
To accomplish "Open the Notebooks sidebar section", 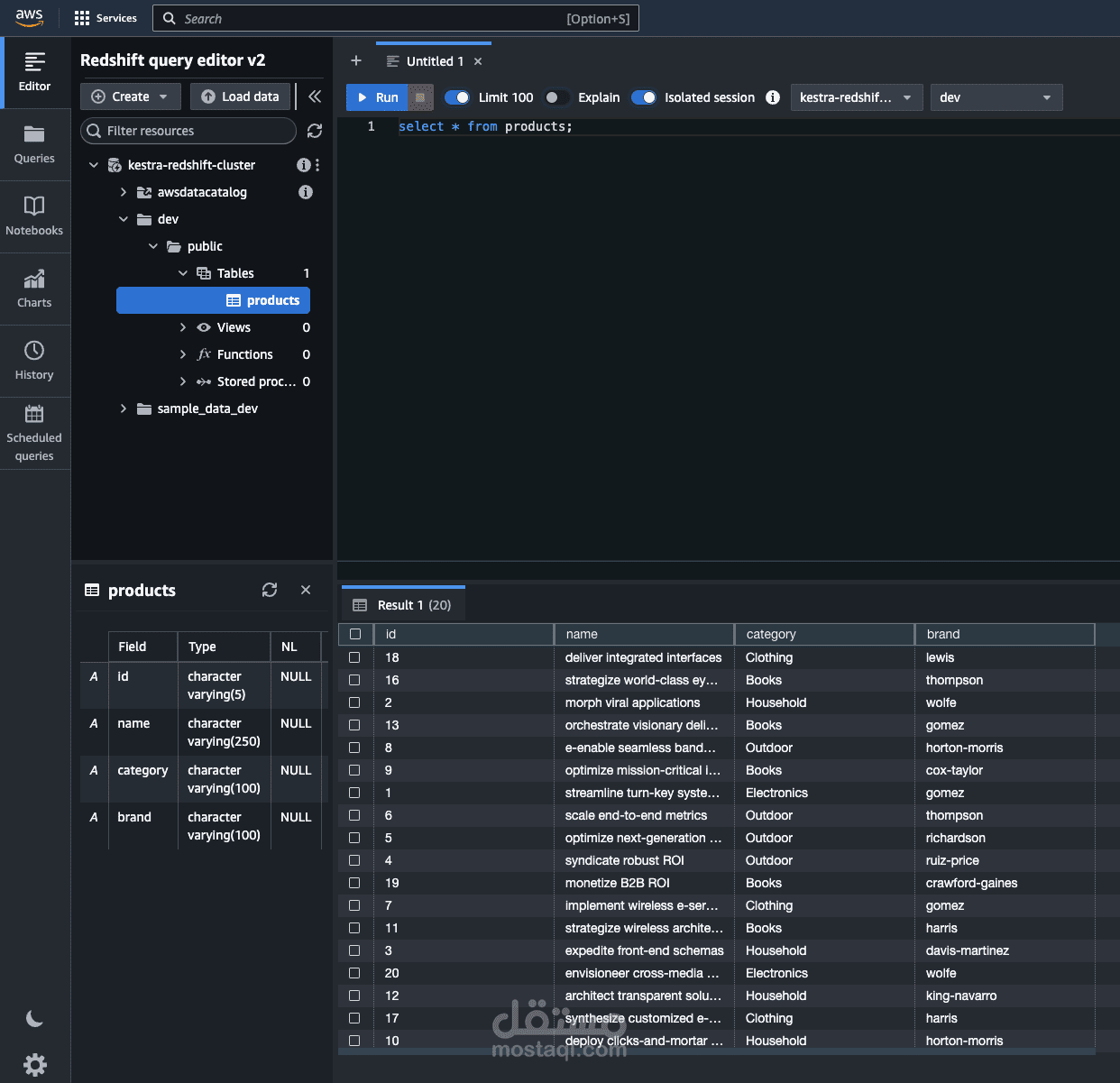I will point(34,217).
